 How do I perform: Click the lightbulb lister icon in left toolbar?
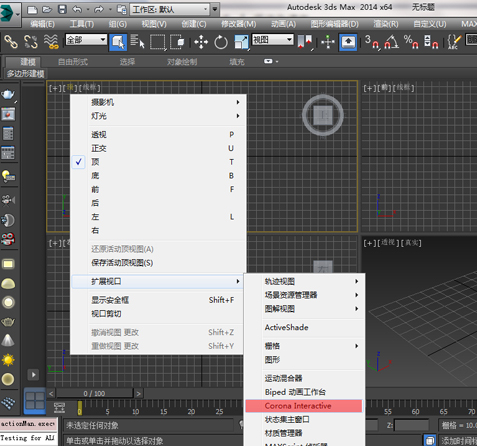(8, 176)
